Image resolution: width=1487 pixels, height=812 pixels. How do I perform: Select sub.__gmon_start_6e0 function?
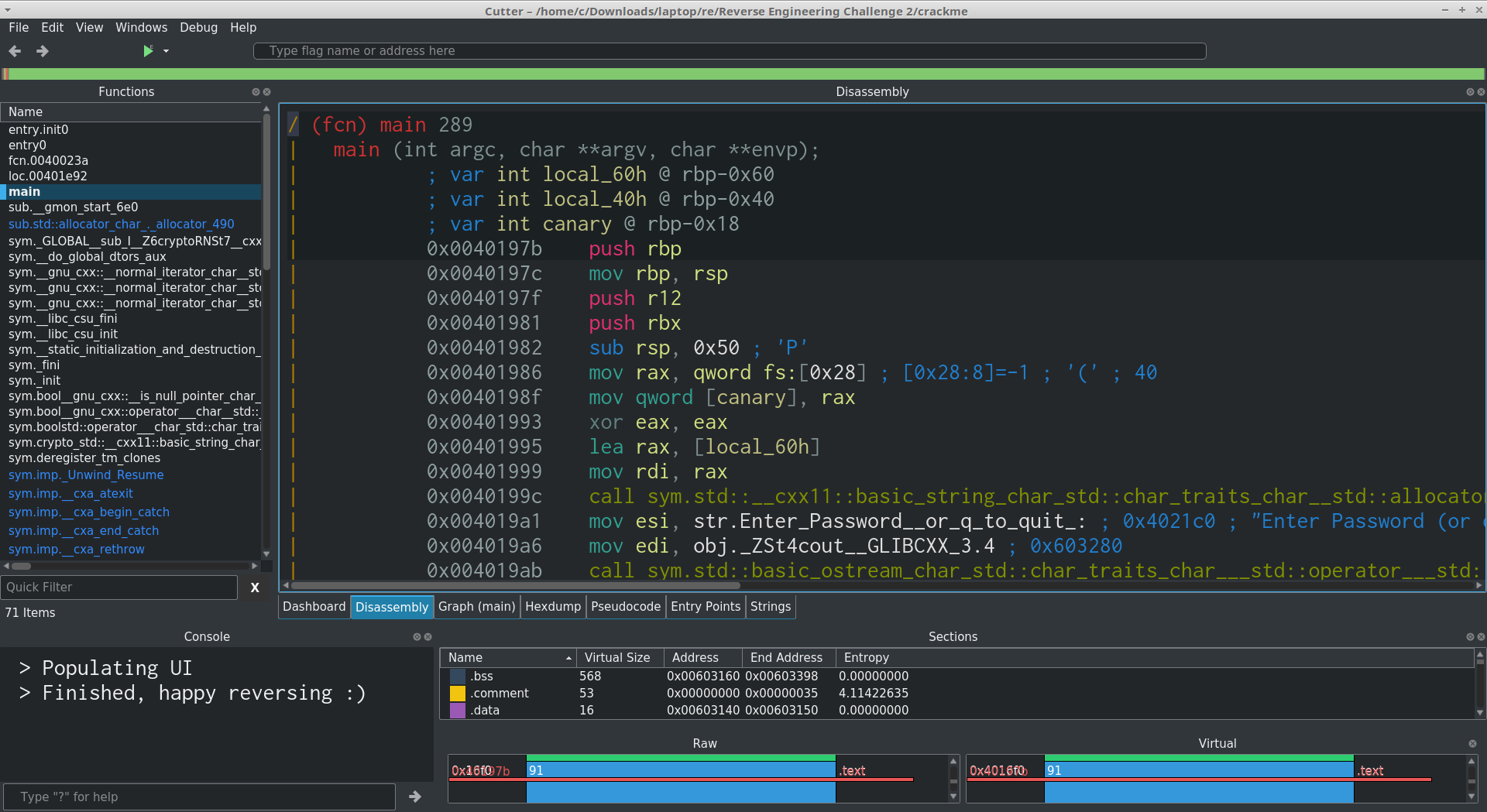(131, 207)
